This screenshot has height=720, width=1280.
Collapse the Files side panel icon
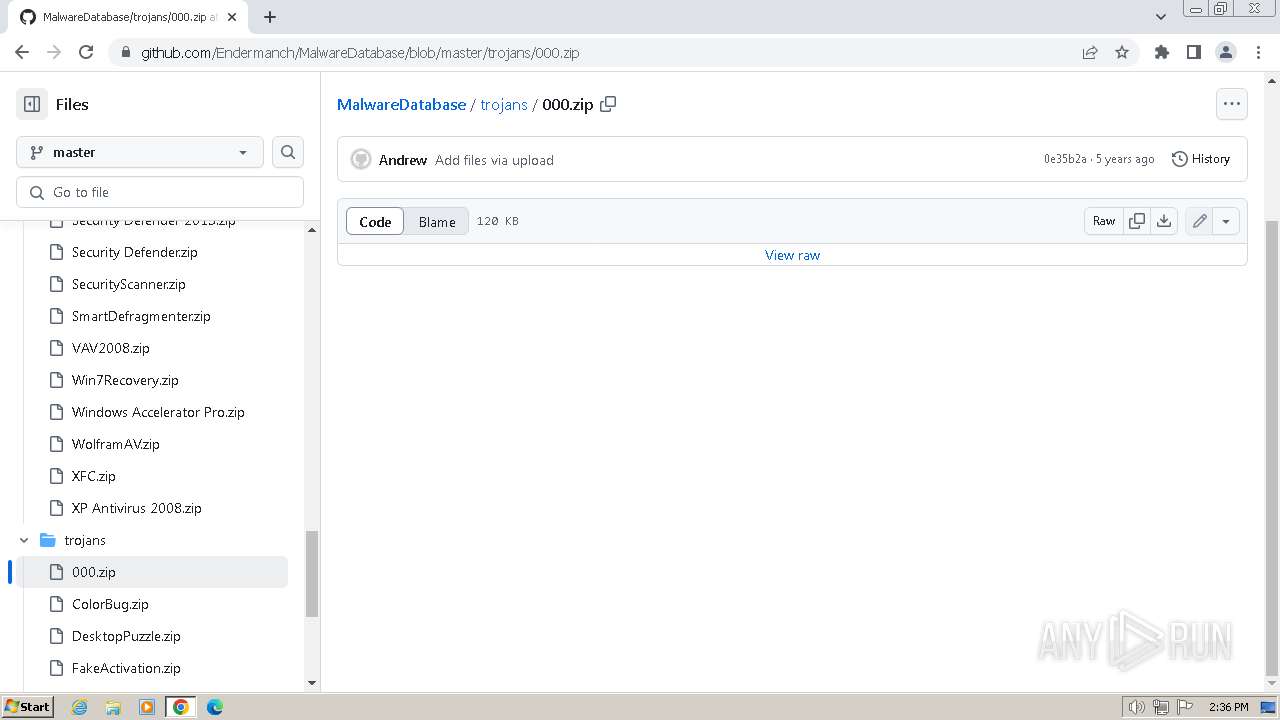click(x=32, y=104)
